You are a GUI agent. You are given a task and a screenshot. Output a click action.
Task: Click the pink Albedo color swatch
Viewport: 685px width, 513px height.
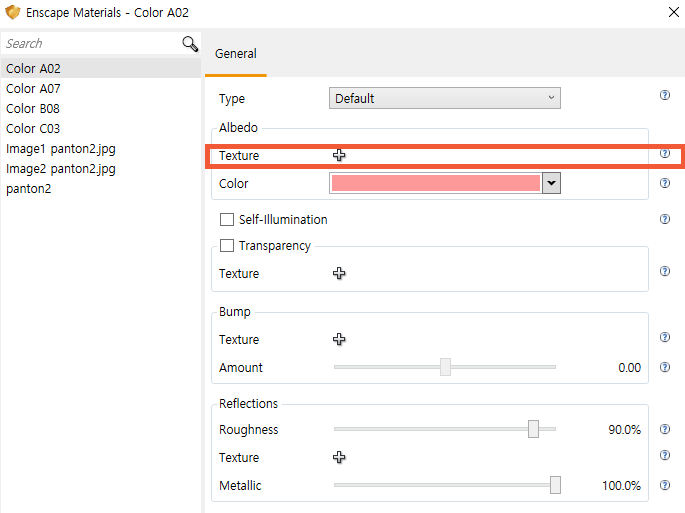click(435, 183)
